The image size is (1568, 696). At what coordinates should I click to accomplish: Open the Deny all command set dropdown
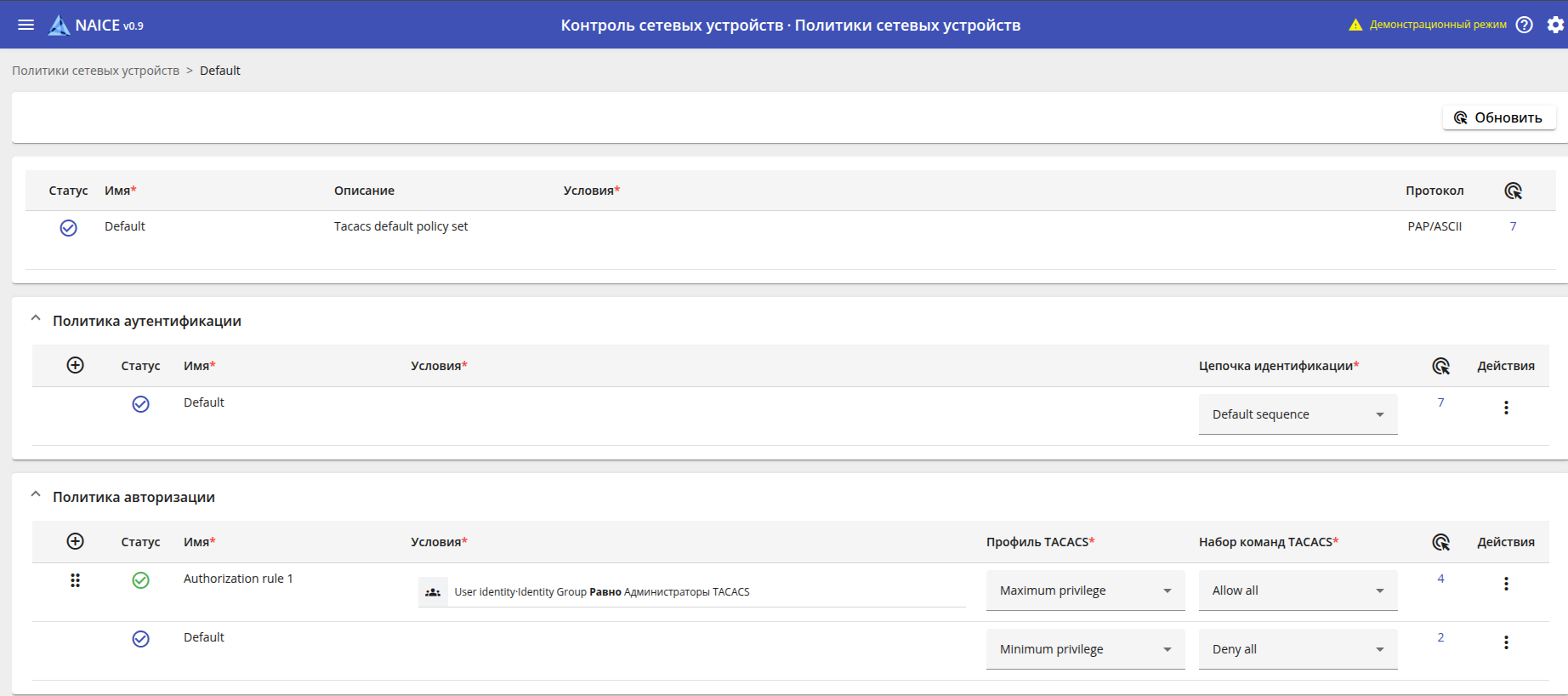coord(1298,649)
